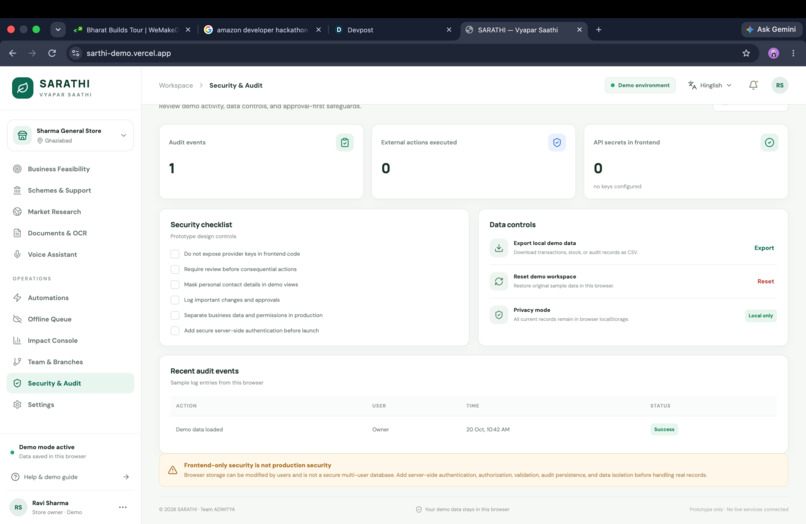Click the site info icon in address bar
Viewport: 806px width, 524px height.
click(76, 53)
